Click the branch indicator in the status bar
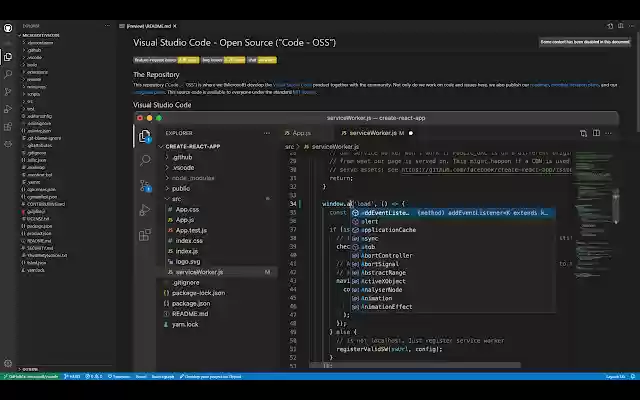This screenshot has width=640, height=400. pos(72,376)
